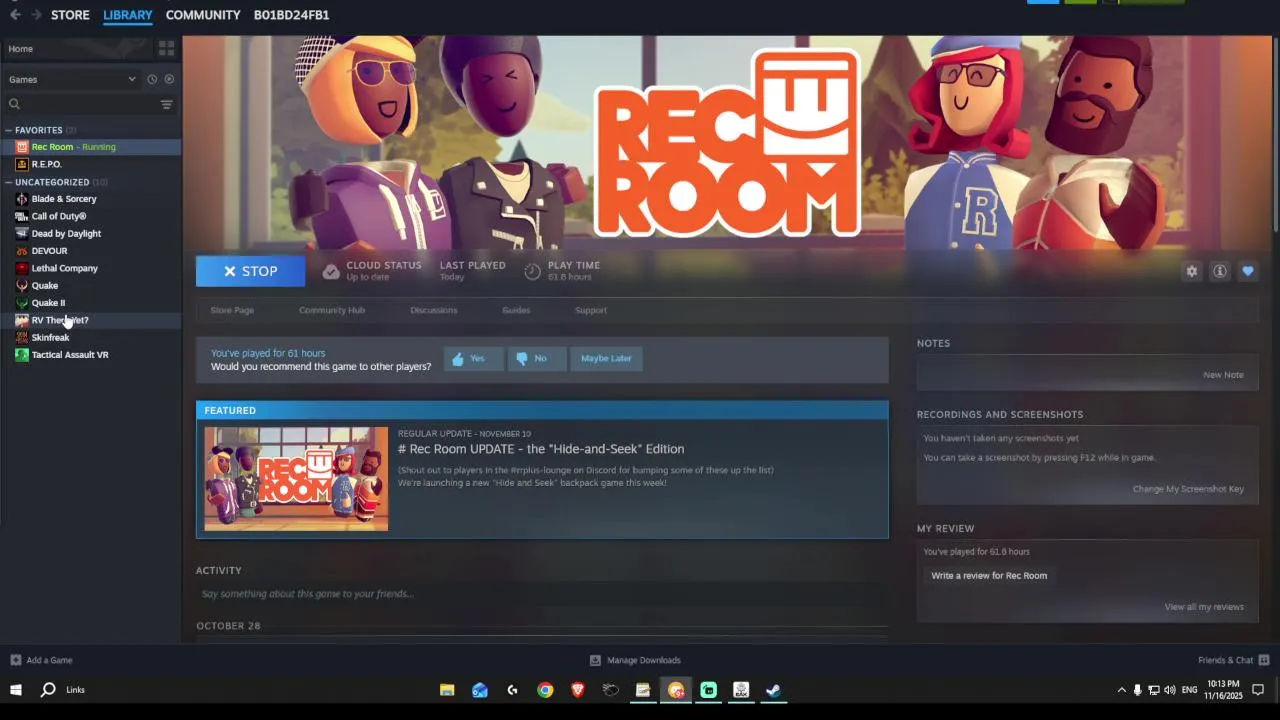Open the Community Hub link
This screenshot has width=1280, height=720.
tap(332, 310)
